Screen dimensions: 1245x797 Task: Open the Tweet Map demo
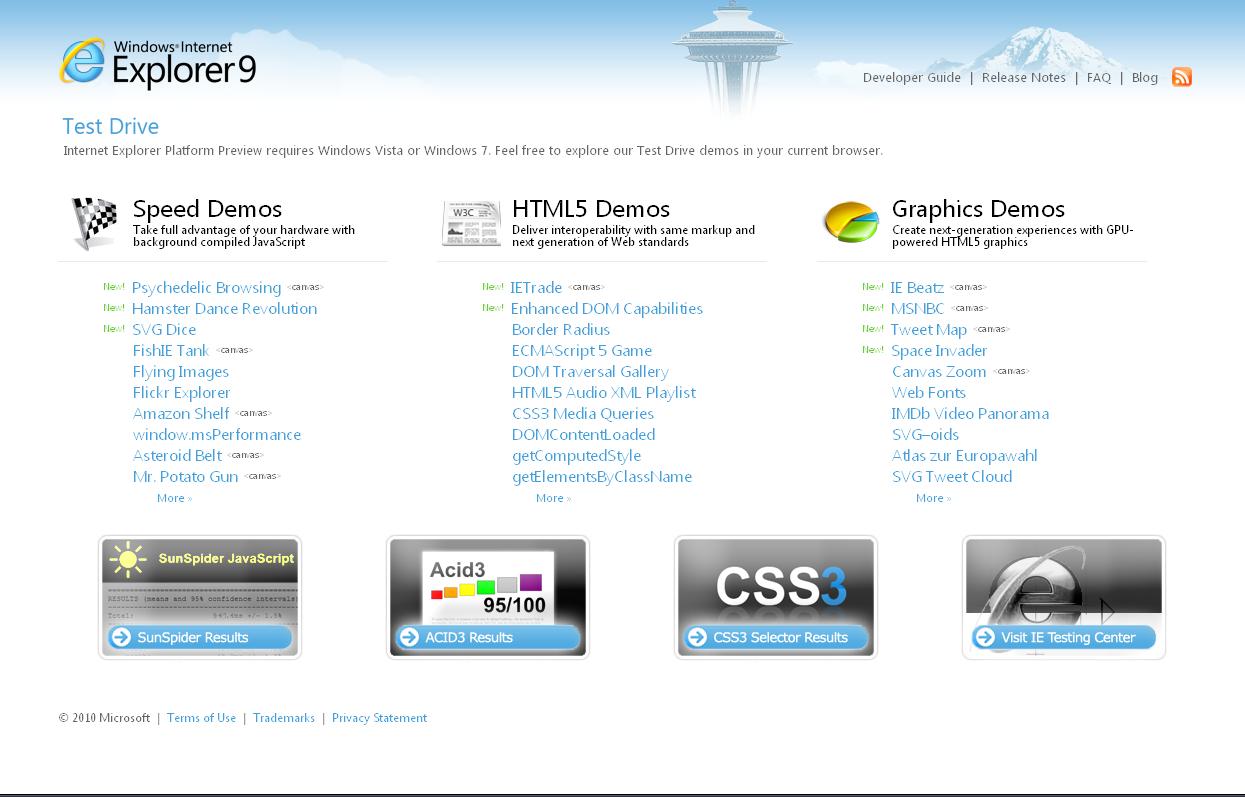coord(929,330)
